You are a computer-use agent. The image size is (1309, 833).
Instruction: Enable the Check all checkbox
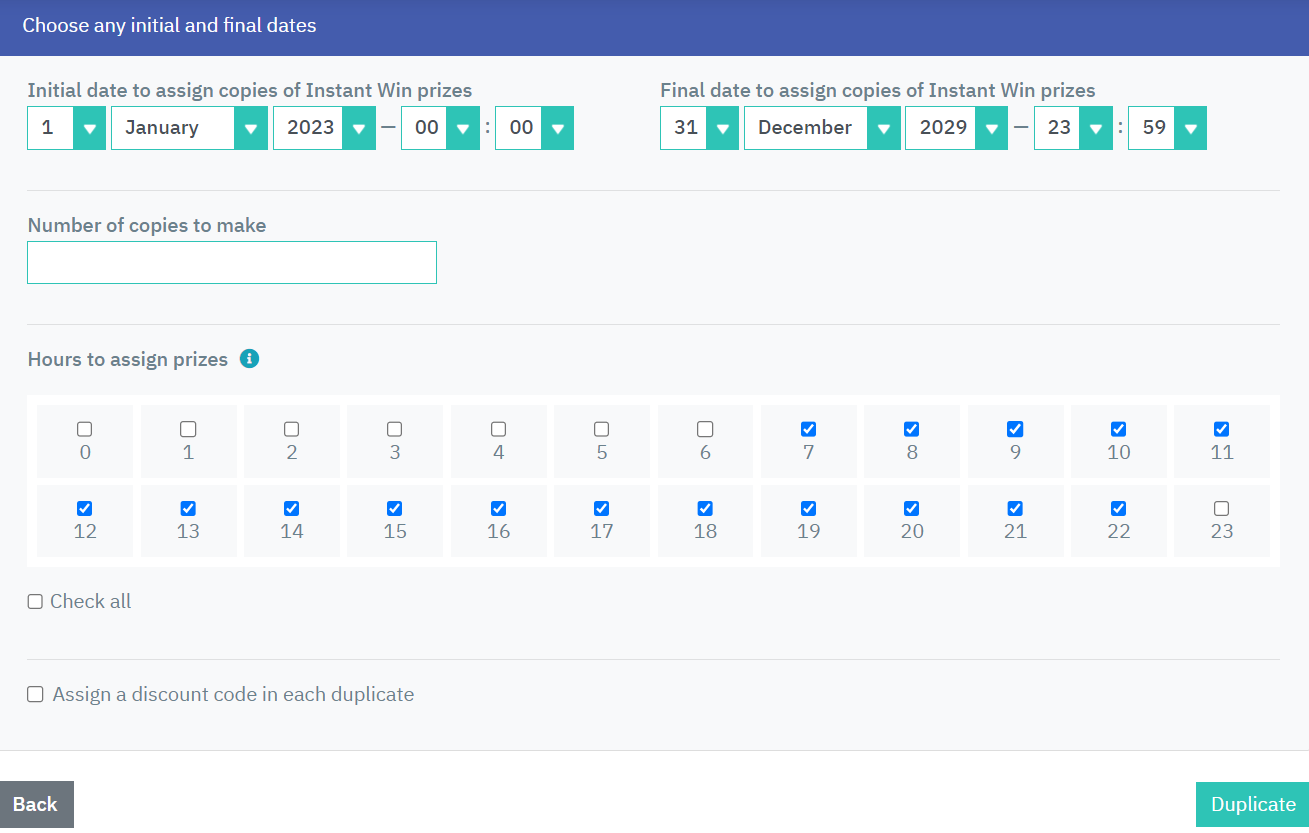pyautogui.click(x=35, y=601)
